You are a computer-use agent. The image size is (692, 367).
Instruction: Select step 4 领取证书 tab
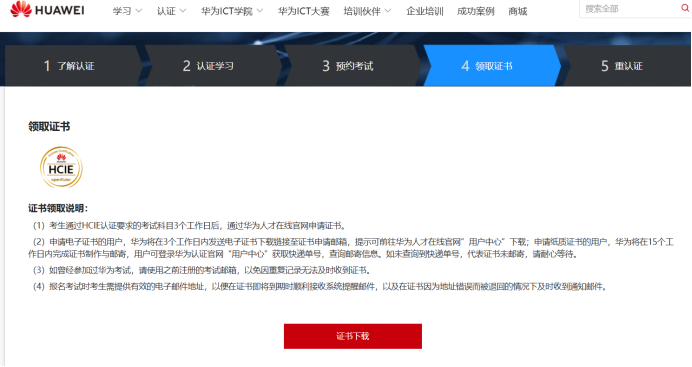pos(491,66)
